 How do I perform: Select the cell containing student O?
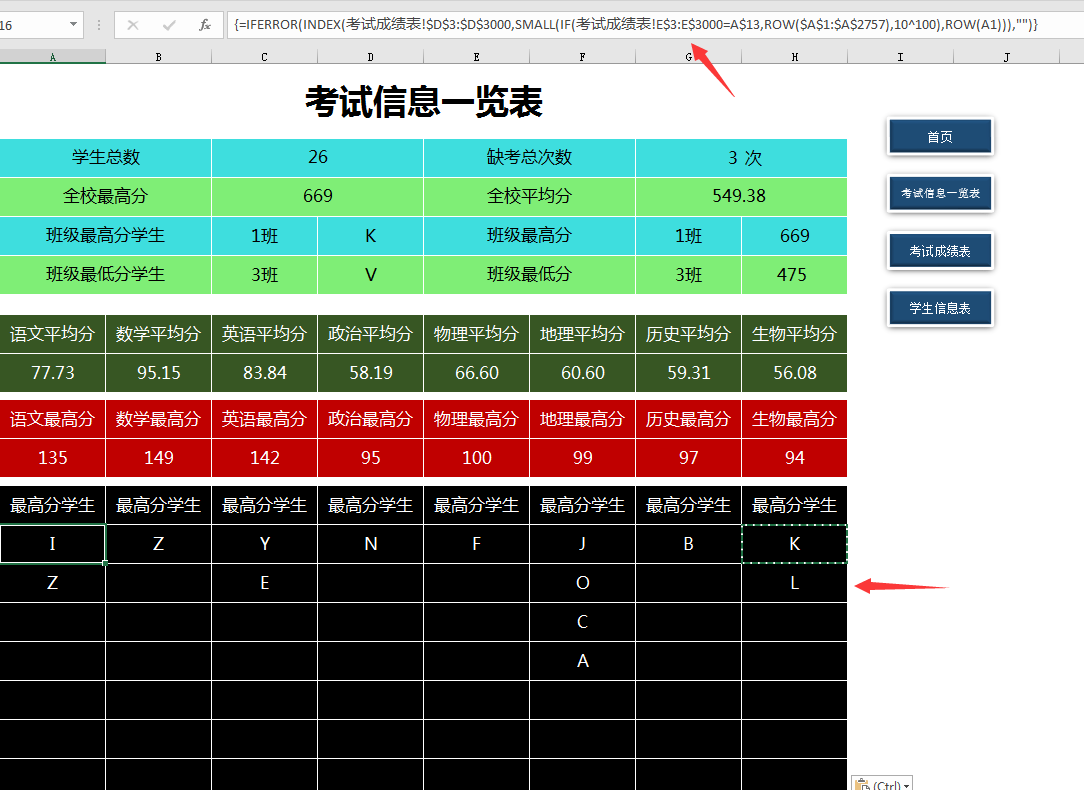pos(583,583)
